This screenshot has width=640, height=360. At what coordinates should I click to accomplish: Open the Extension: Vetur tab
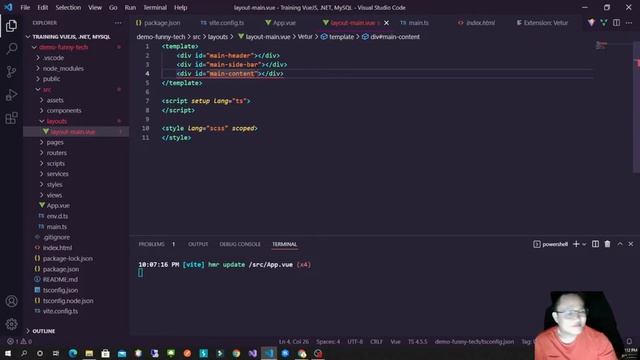[542, 23]
